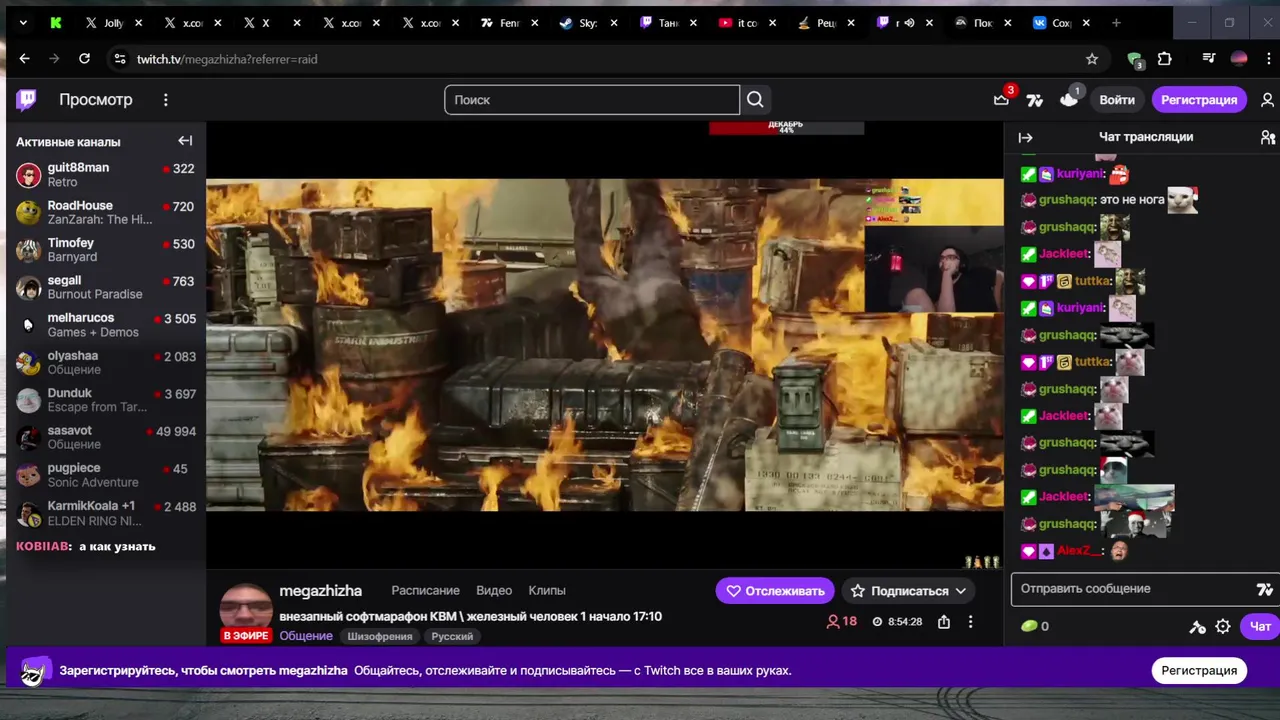Close the Jolly browser tab
The height and width of the screenshot is (720, 1280).
tap(138, 23)
